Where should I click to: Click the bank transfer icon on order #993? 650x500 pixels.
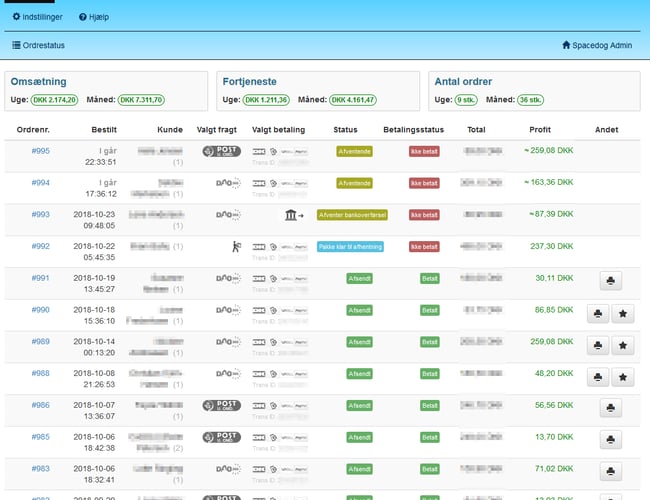click(x=290, y=215)
